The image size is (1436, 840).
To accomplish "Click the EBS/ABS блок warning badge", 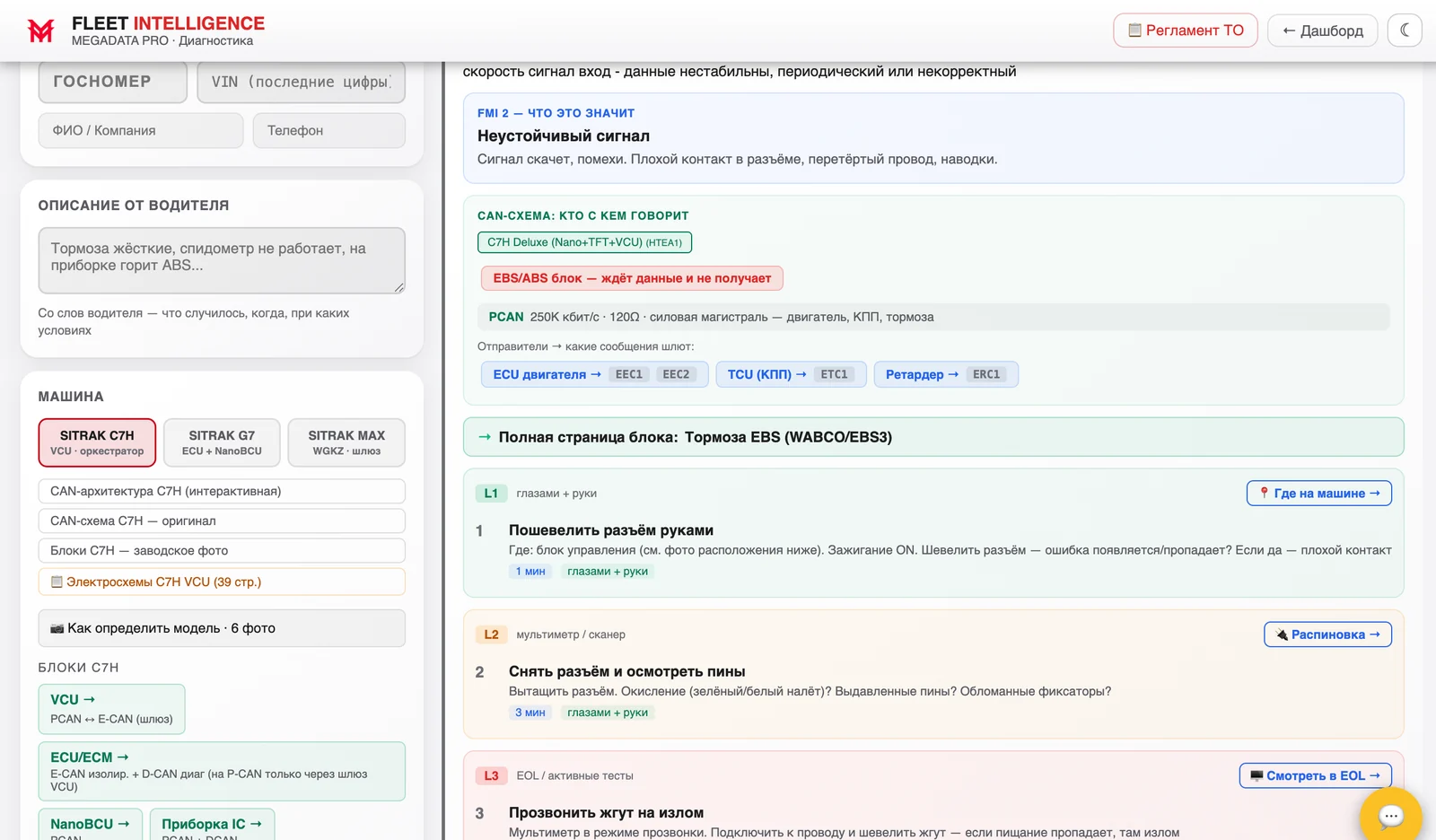I will [x=632, y=278].
